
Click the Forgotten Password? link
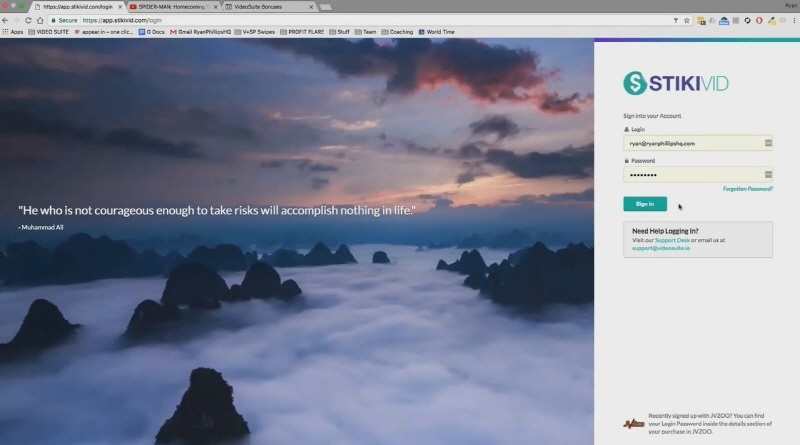click(x=747, y=189)
